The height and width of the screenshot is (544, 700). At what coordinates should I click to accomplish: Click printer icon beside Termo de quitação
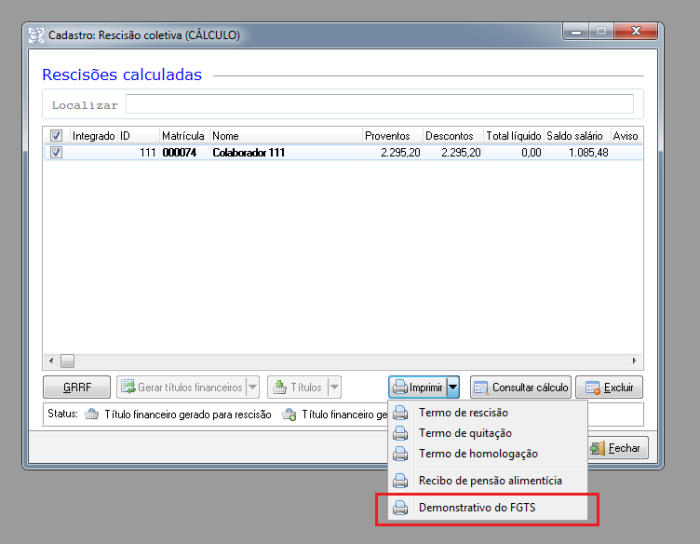coord(400,434)
